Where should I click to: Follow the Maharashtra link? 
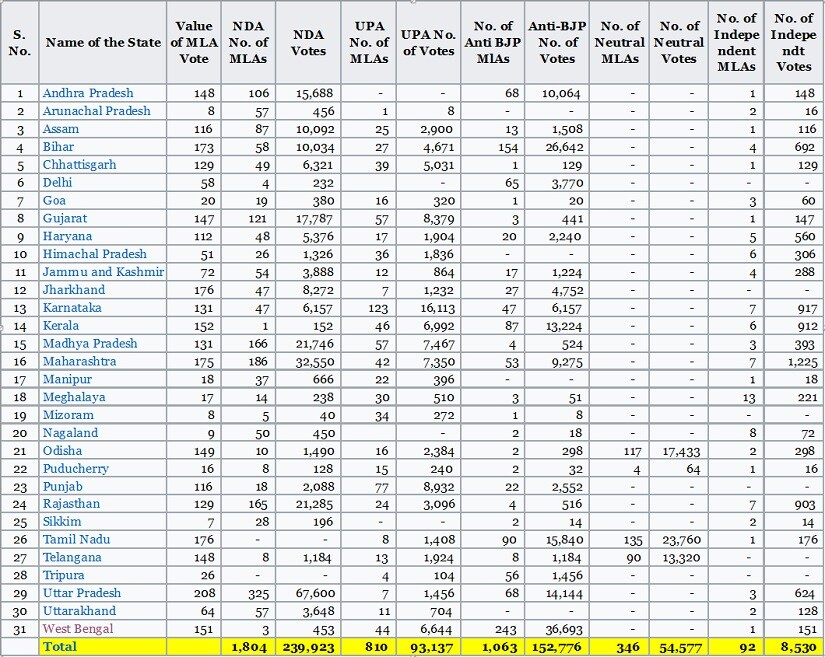click(x=79, y=361)
